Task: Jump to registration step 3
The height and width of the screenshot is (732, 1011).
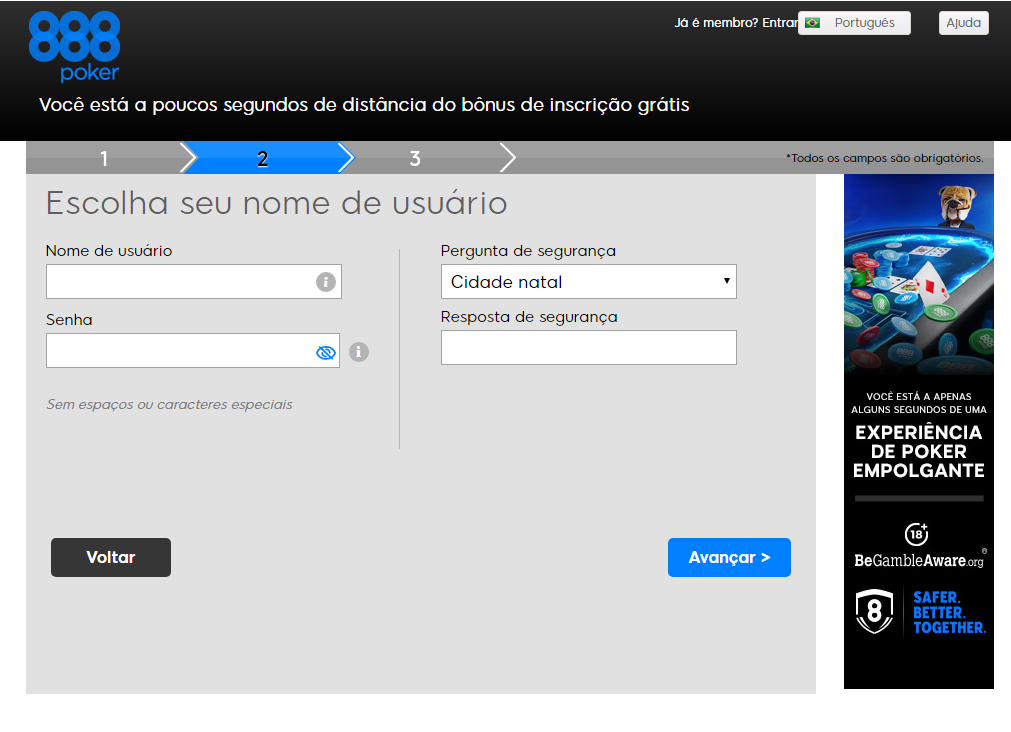Action: pos(415,158)
